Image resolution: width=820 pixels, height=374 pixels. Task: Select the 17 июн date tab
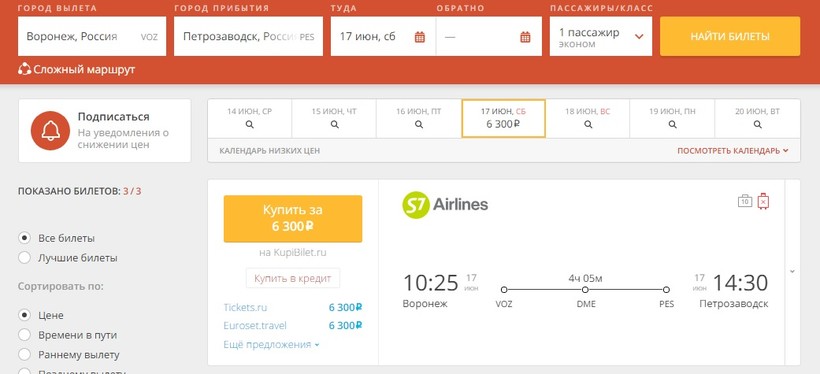504,119
